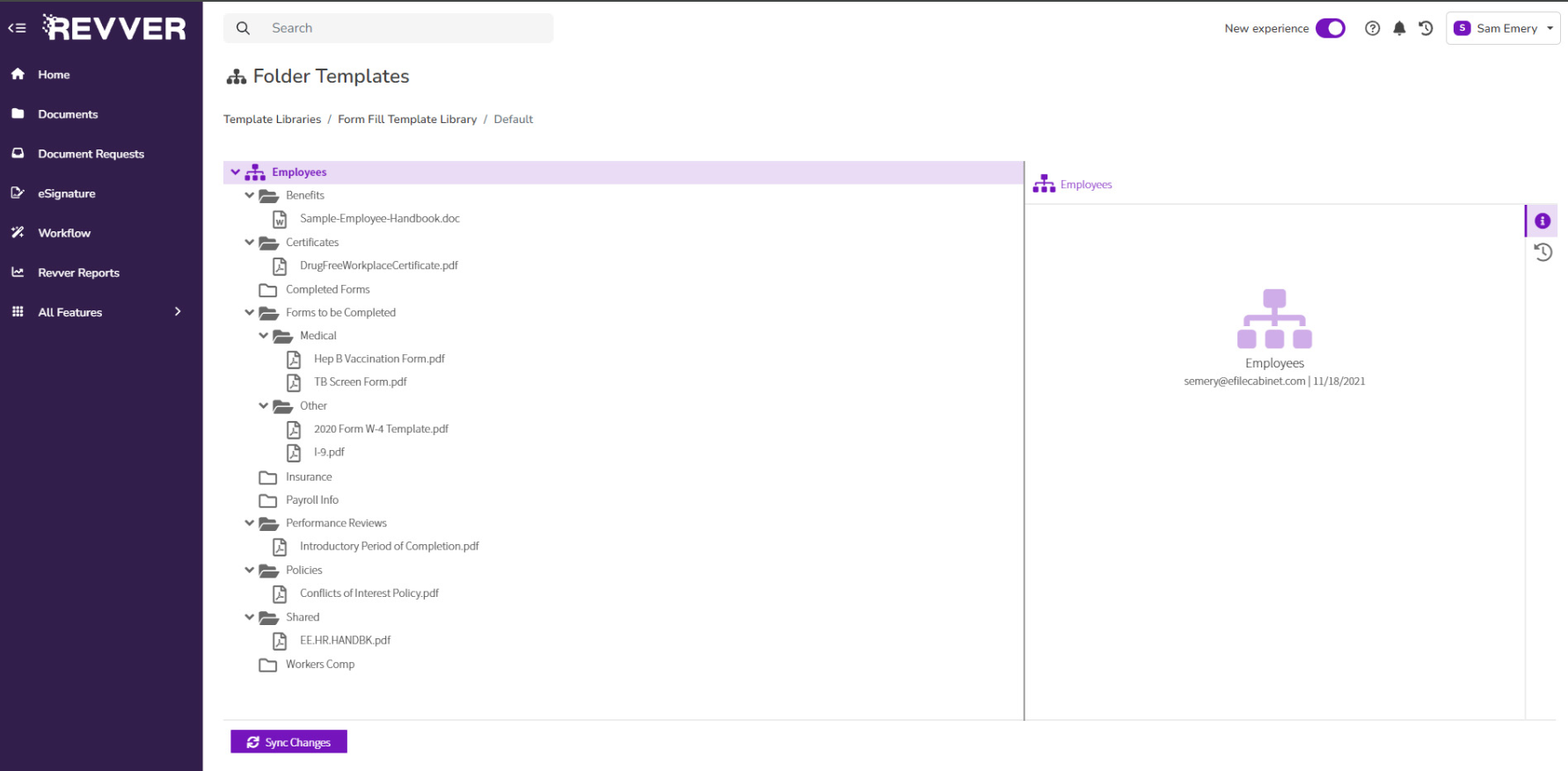Collapse the Policies folder
Screen dimensions: 1568x771
pos(250,570)
